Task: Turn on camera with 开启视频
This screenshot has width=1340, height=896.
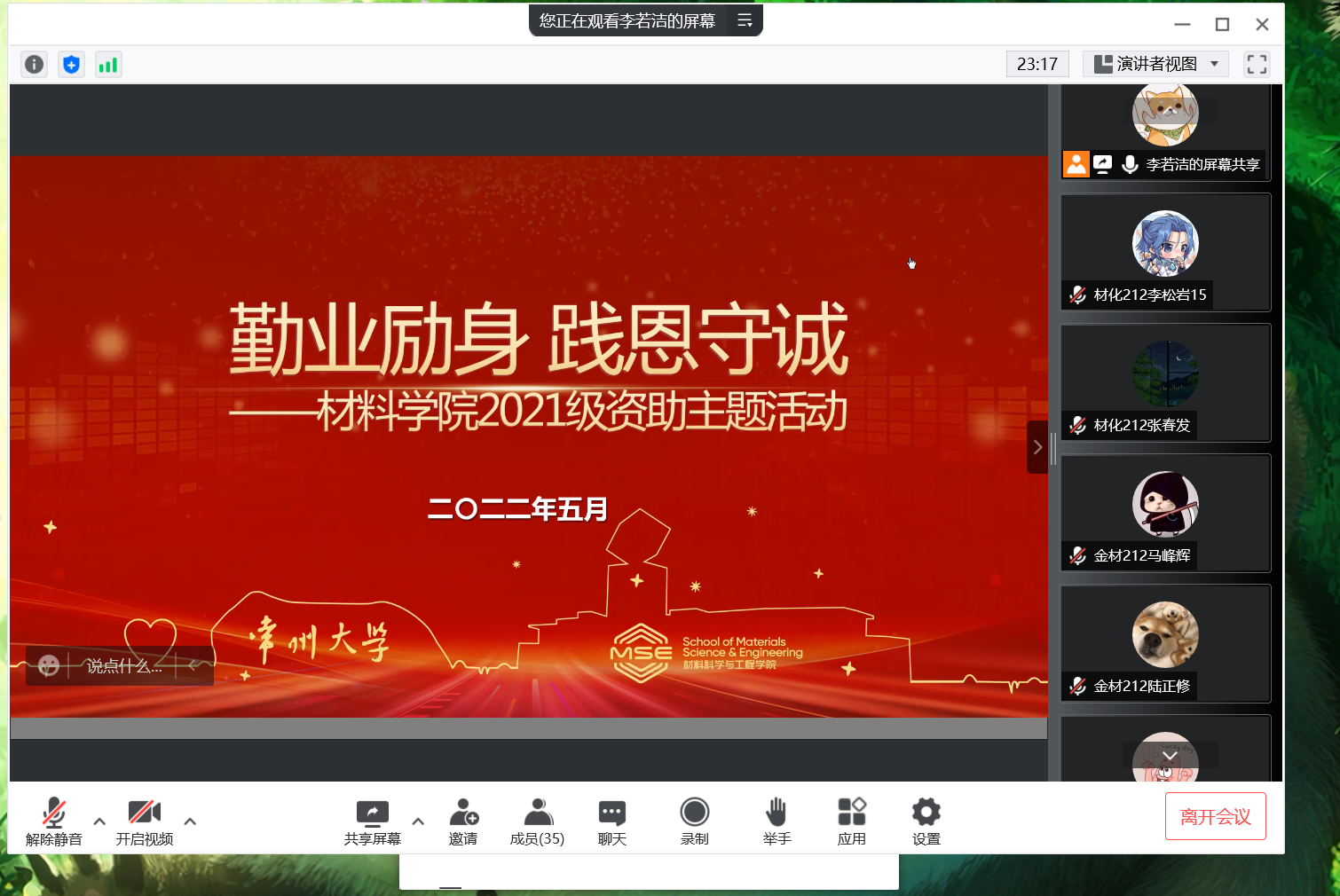Action: [x=145, y=821]
